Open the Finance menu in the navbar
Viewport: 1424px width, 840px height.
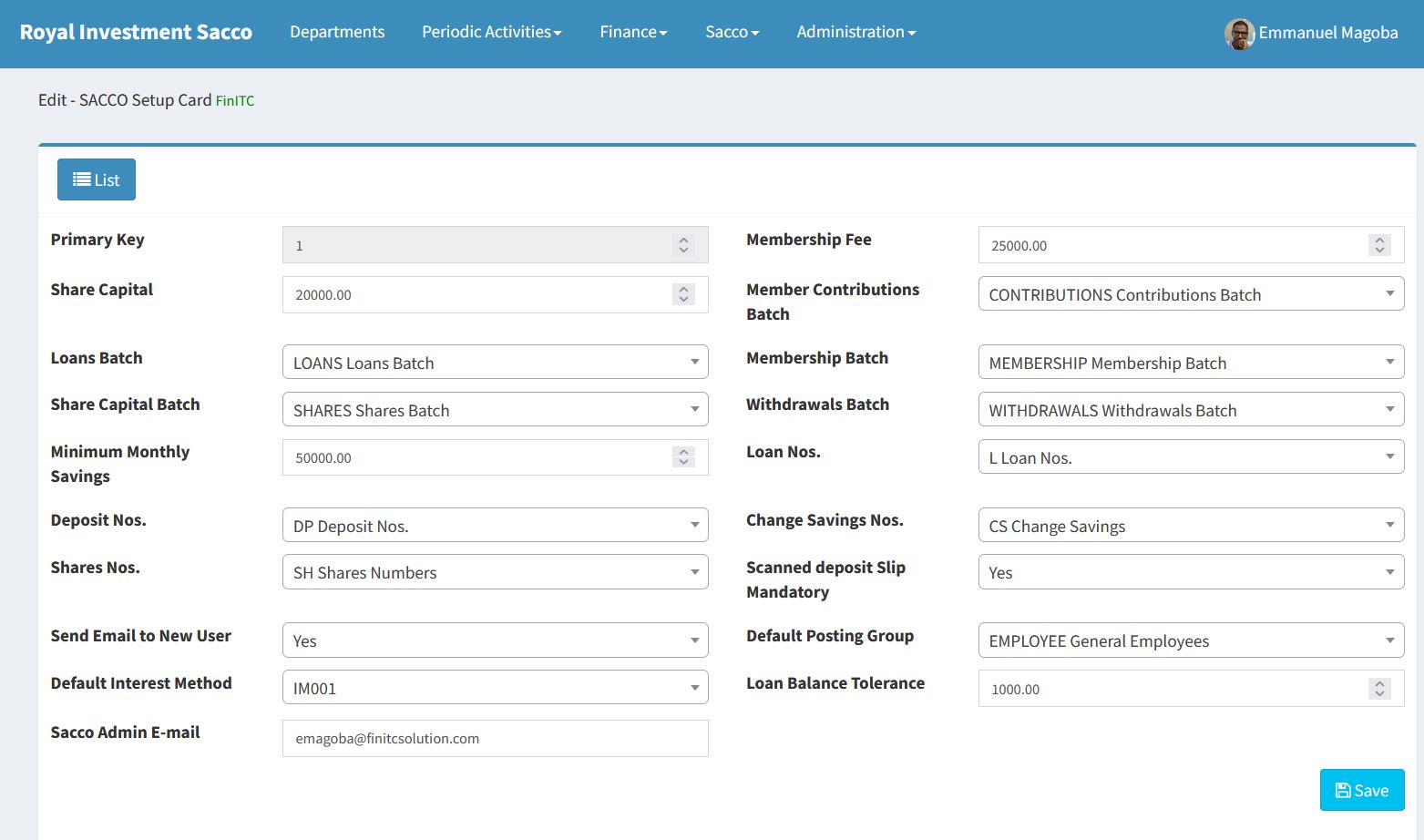point(633,32)
